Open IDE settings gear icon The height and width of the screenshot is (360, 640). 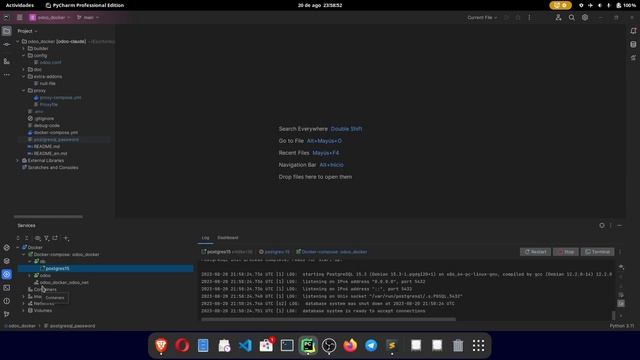pos(585,18)
